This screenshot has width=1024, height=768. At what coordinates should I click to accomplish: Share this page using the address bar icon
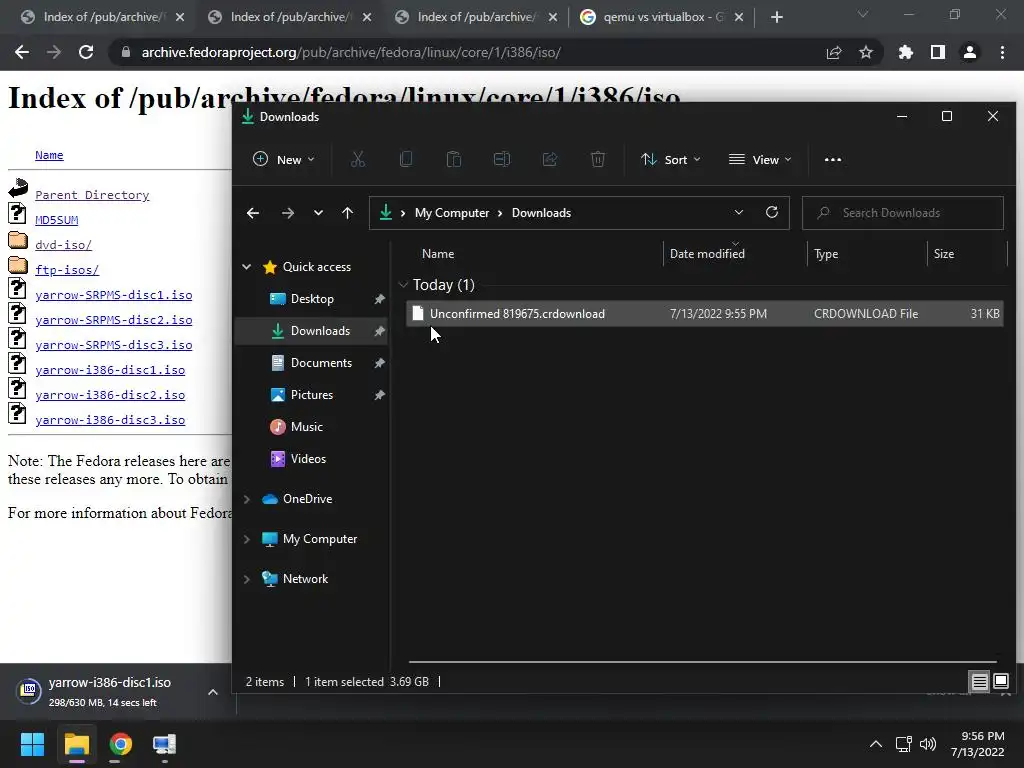tap(834, 52)
